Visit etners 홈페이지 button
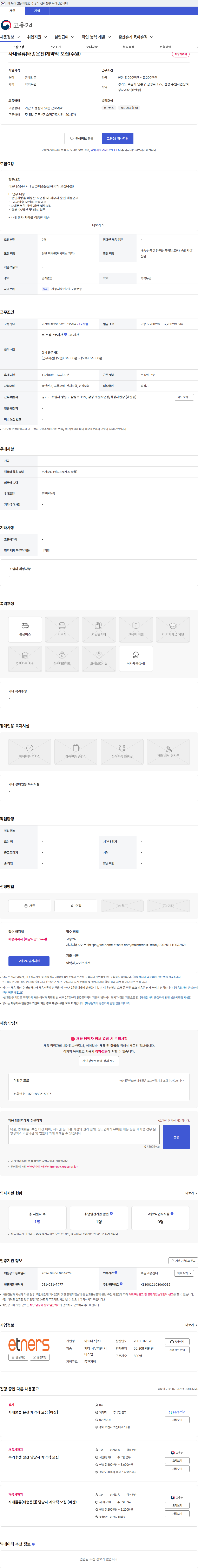This screenshot has width=198, height=1568. [177, 1342]
